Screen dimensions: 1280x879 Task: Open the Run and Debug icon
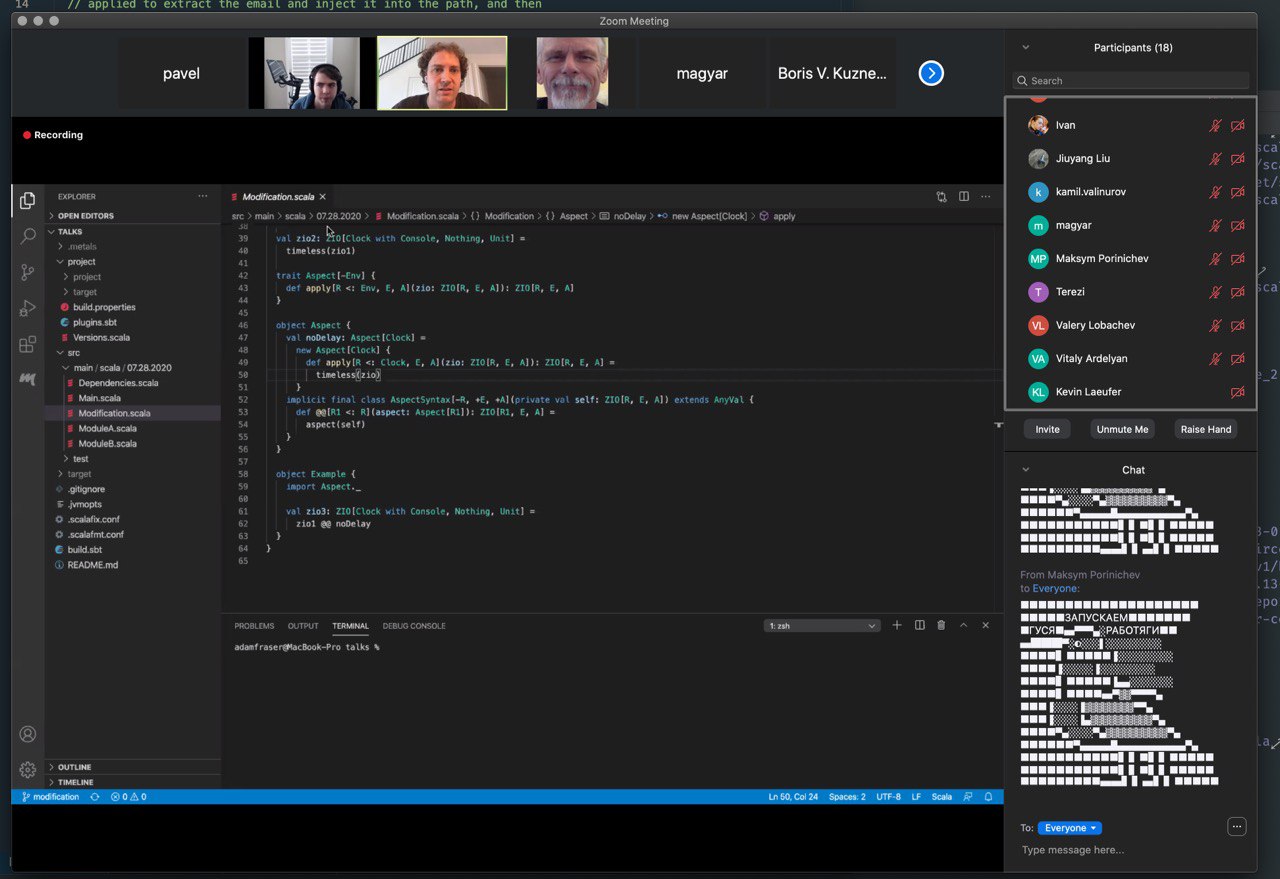tap(28, 309)
